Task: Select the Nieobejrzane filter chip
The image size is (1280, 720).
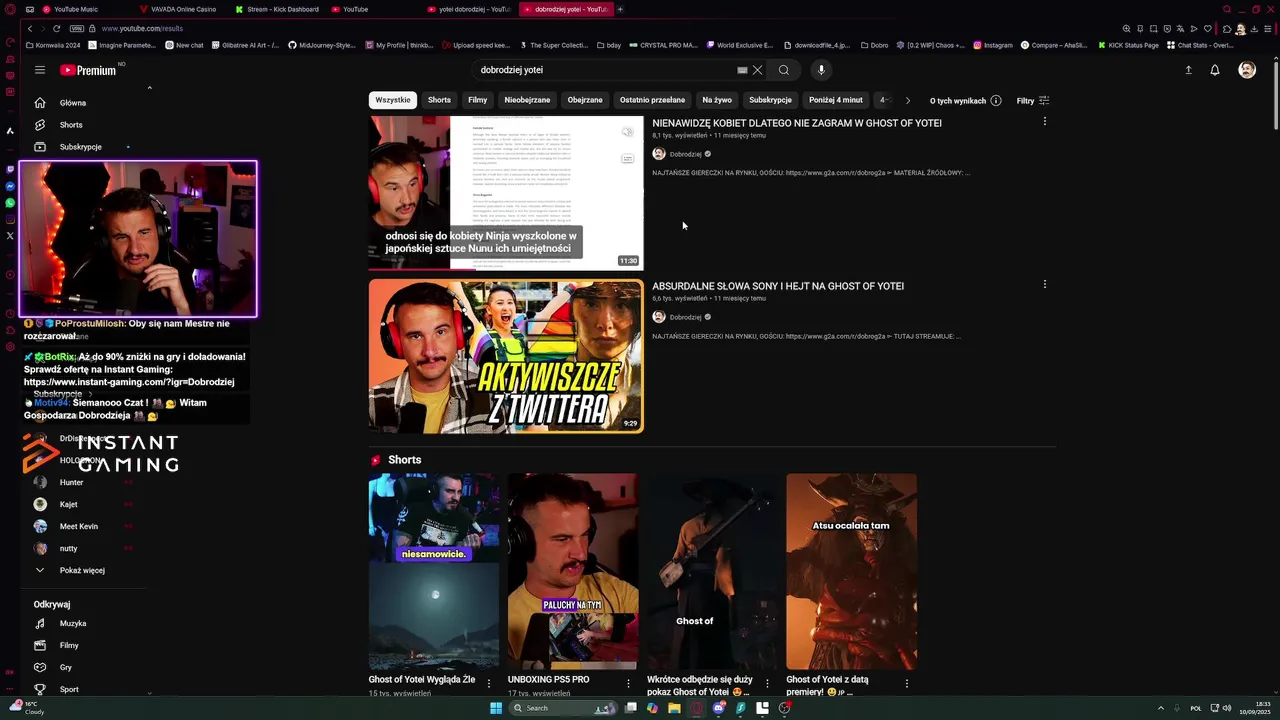Action: (527, 100)
